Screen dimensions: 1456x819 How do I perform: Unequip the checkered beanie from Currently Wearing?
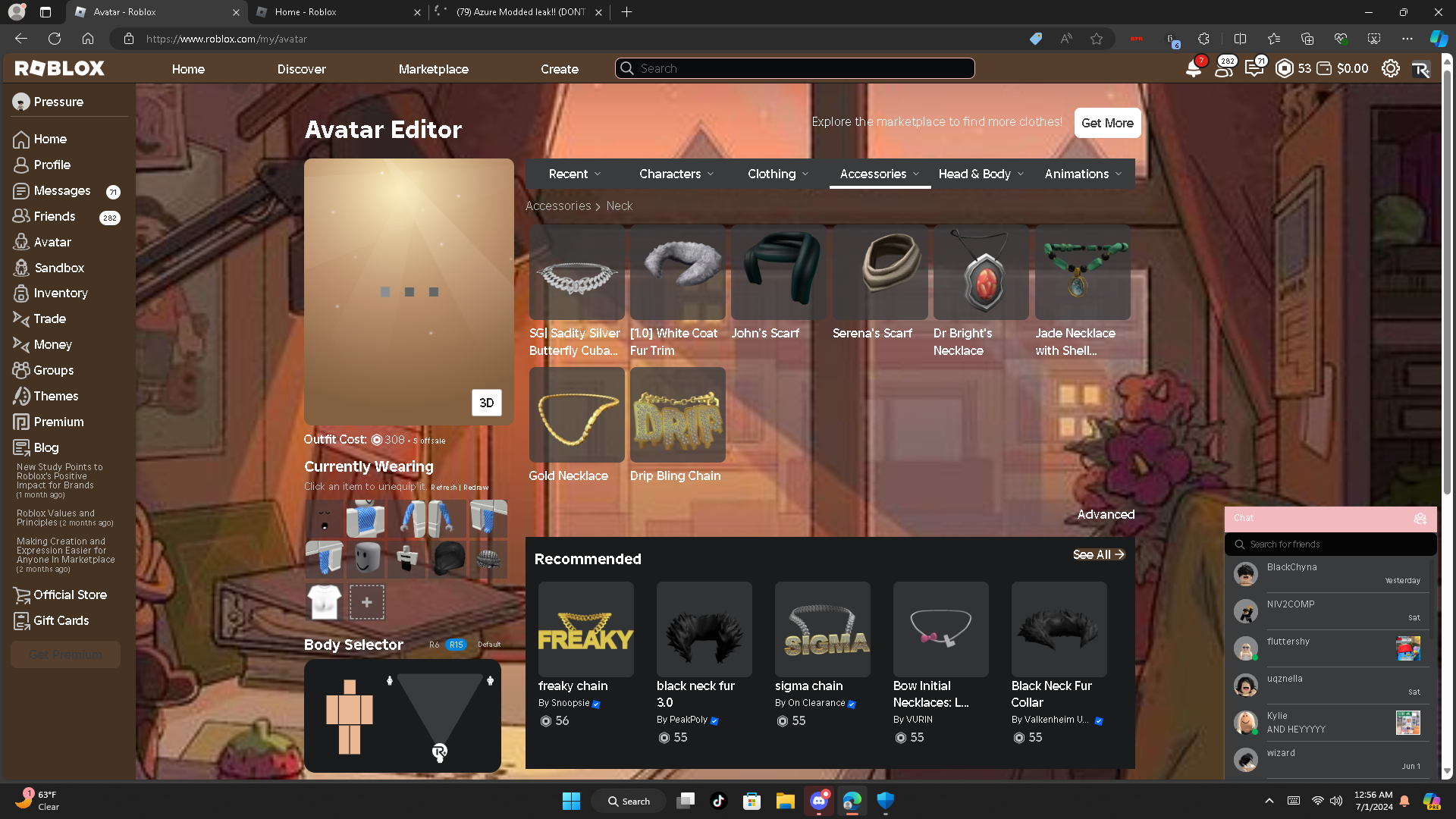tap(488, 560)
